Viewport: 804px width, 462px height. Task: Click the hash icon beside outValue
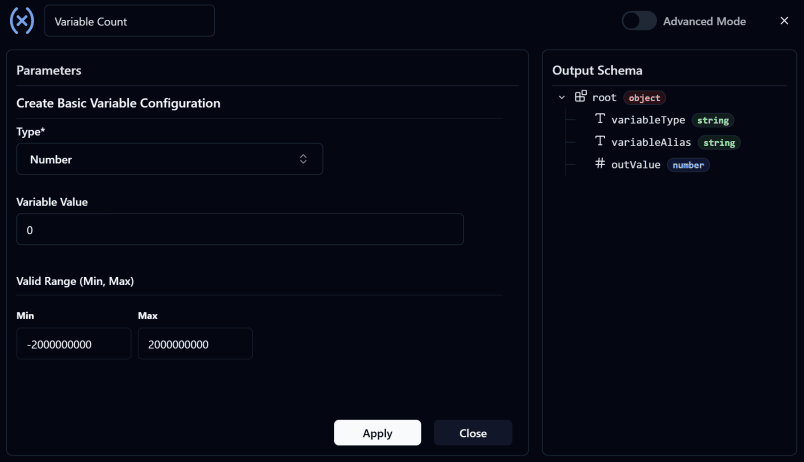pyautogui.click(x=600, y=164)
